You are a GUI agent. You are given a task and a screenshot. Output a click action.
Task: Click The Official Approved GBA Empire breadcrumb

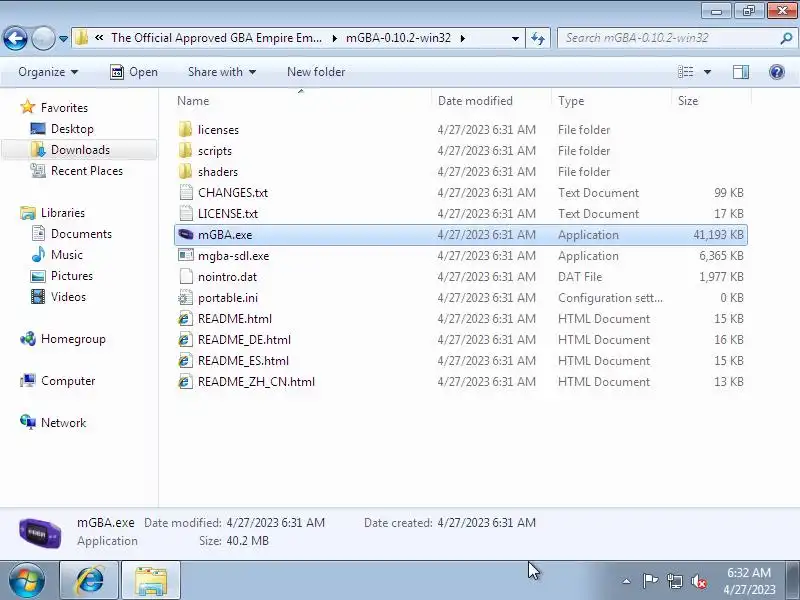[216, 38]
